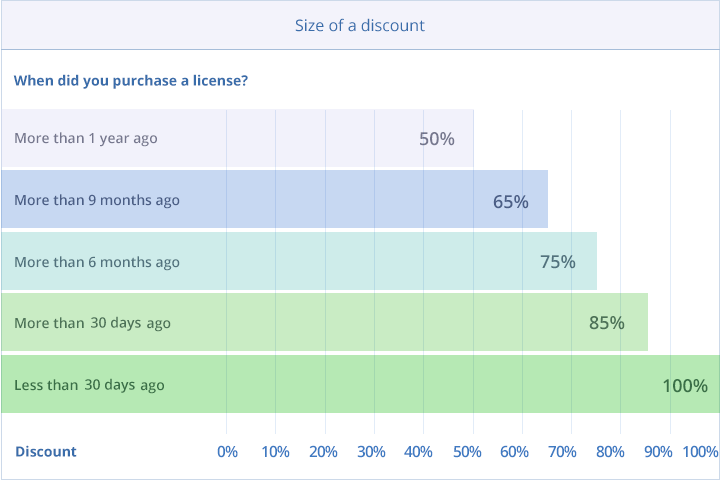This screenshot has height=486, width=720.
Task: Click the "More than 1 year ago" label
Action: click(86, 138)
